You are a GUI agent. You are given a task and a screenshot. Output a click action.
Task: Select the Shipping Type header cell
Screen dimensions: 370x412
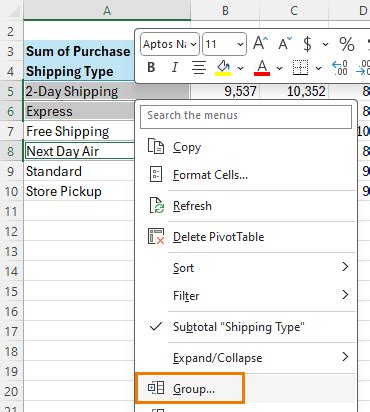pos(79,71)
